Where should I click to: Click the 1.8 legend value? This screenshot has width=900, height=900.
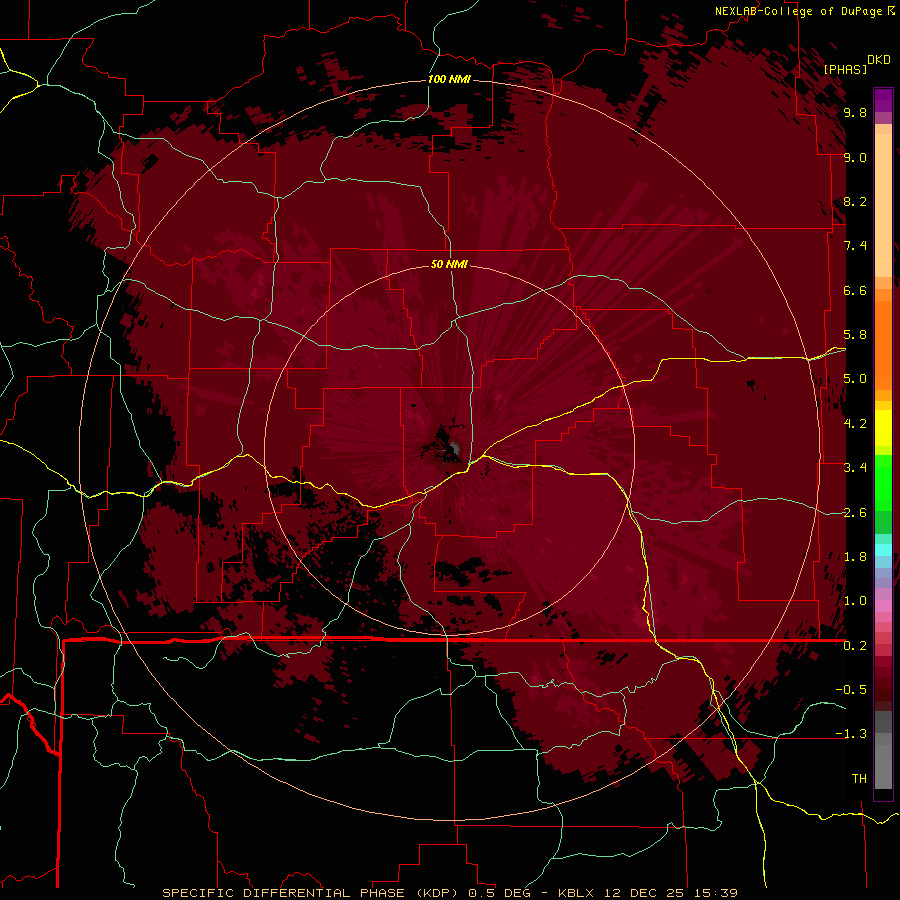point(855,557)
